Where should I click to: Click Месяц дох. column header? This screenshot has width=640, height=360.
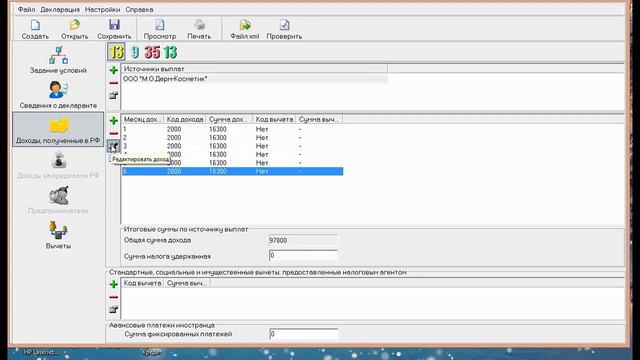[x=142, y=119]
